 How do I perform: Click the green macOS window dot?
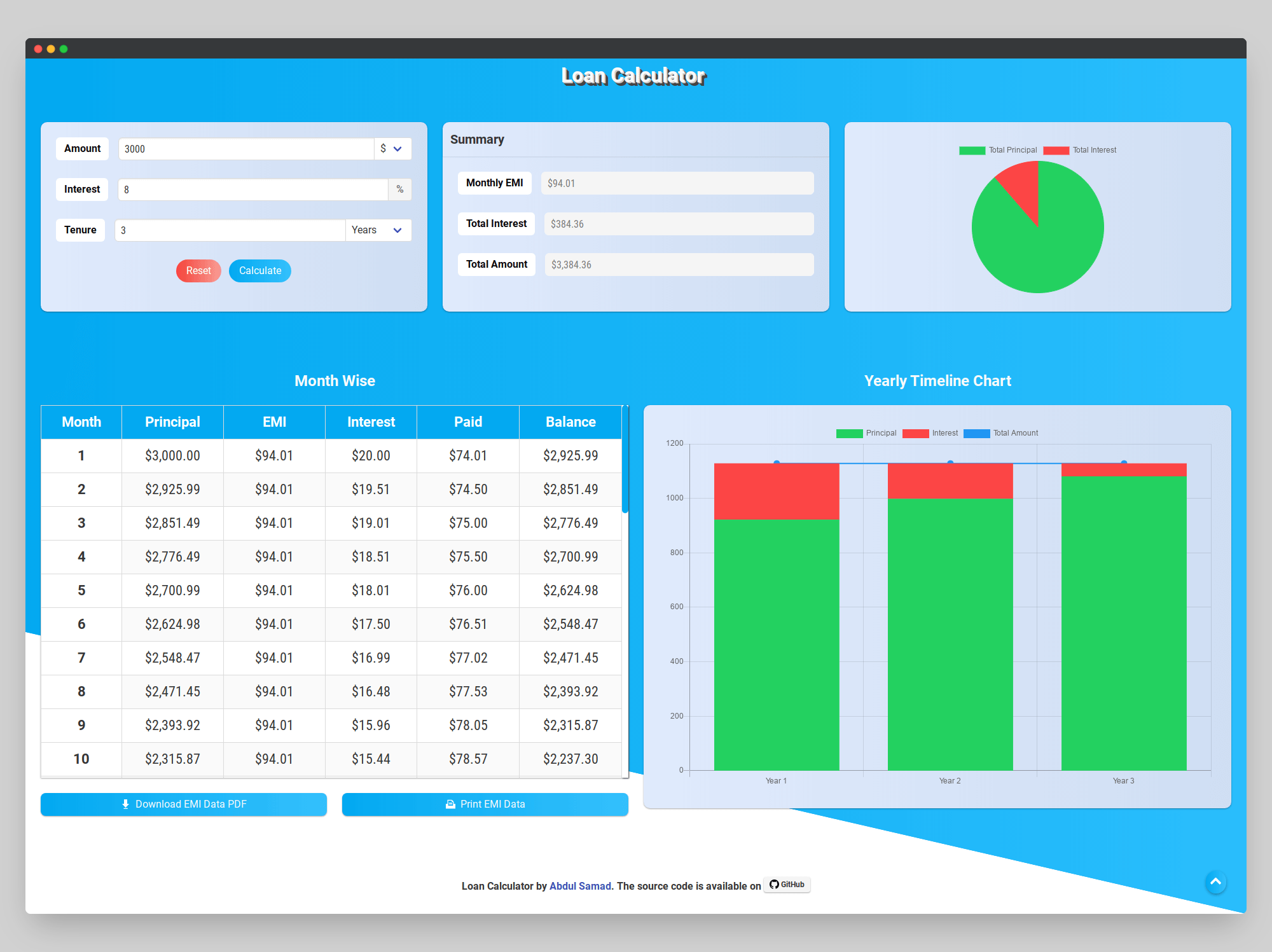(64, 49)
